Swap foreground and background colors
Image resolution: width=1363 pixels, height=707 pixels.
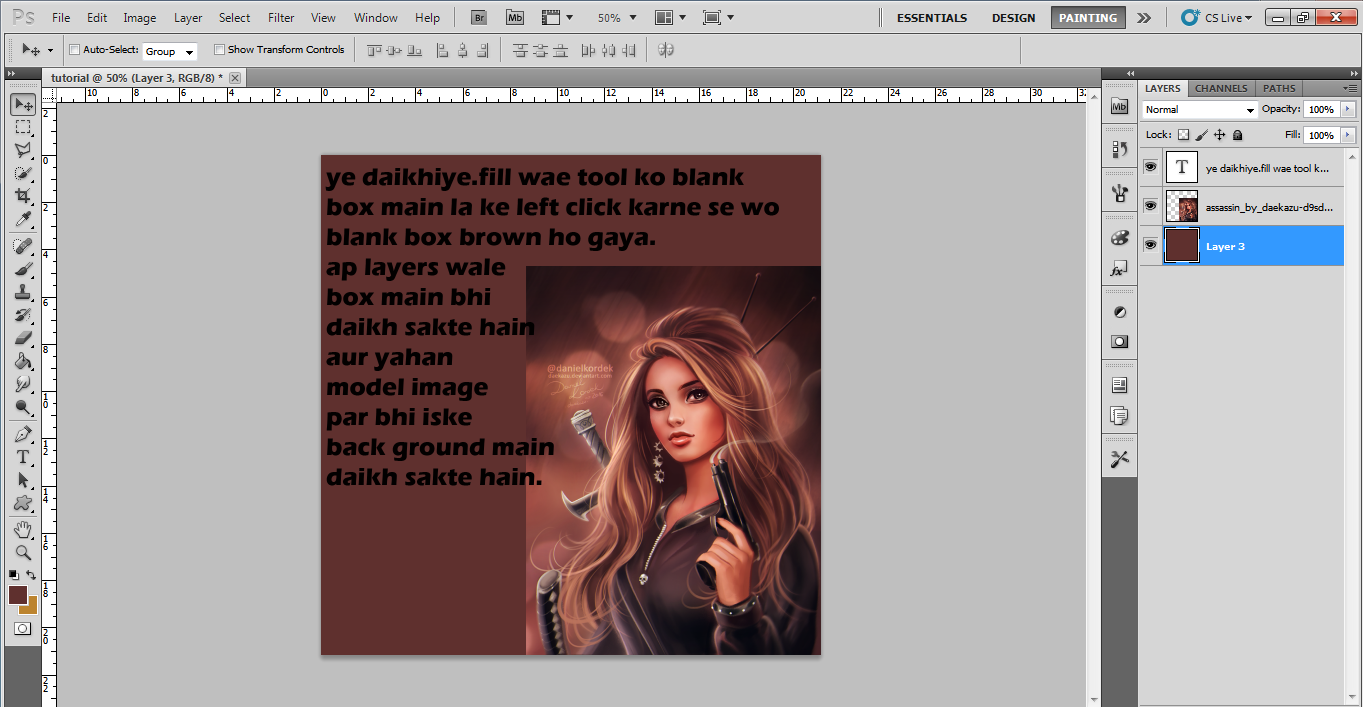[31, 574]
